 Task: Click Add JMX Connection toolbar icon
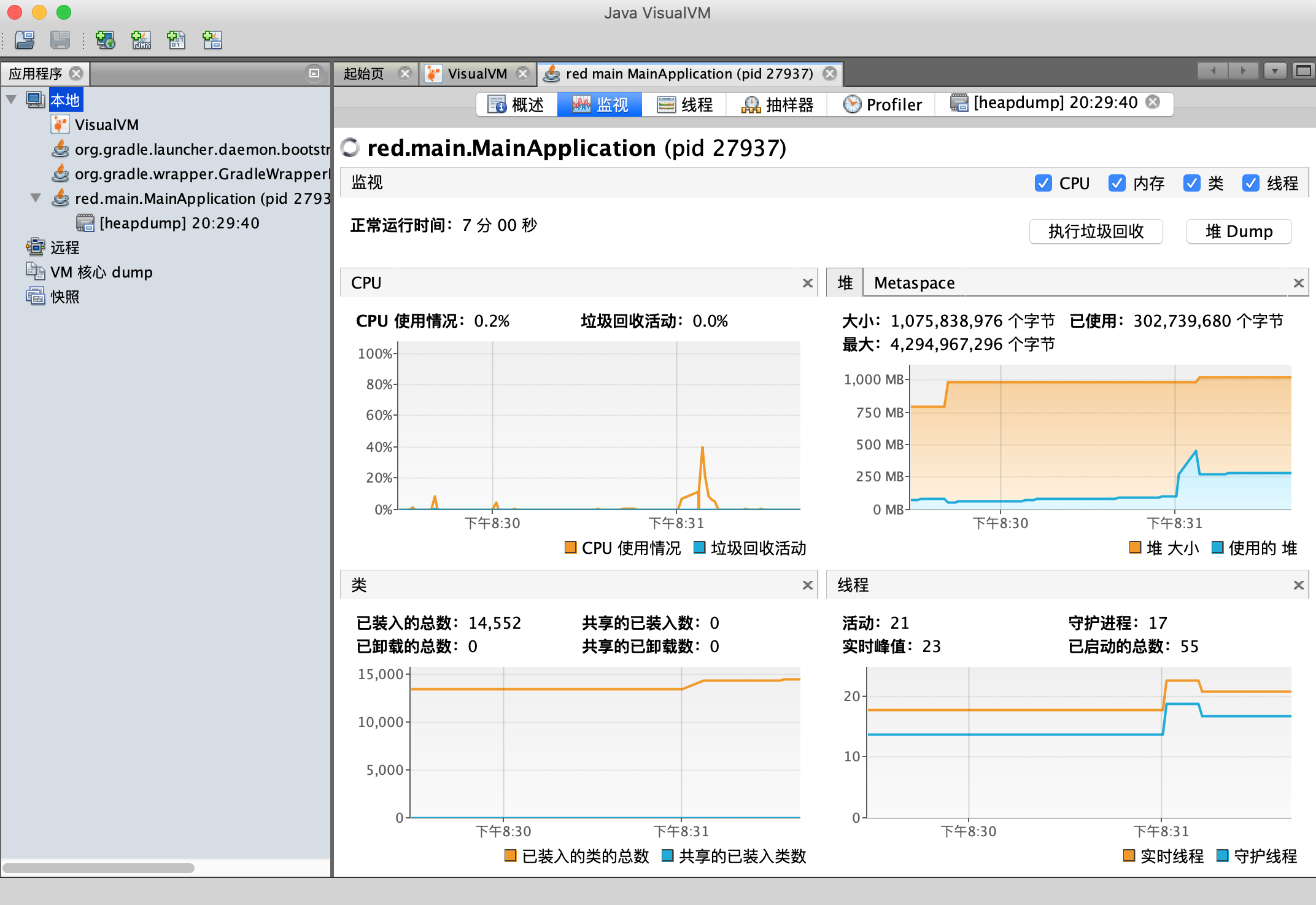(x=141, y=41)
